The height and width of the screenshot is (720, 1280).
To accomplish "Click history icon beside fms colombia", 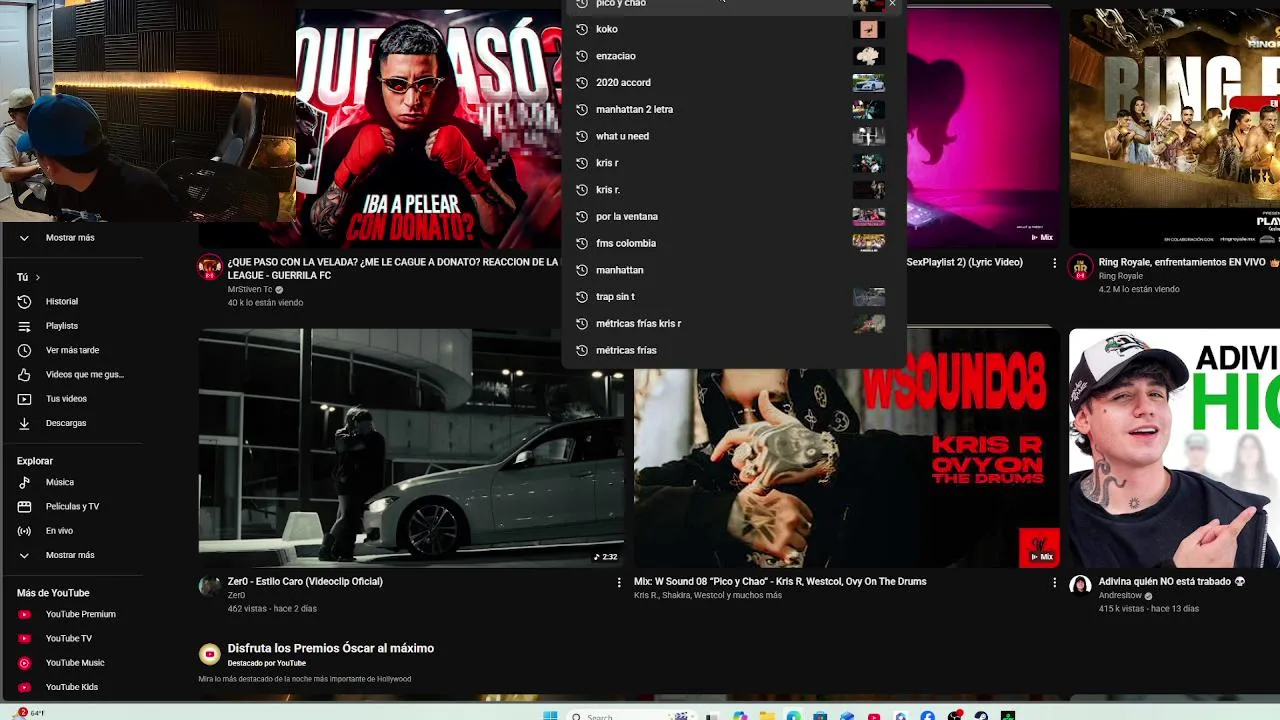I will tap(582, 243).
